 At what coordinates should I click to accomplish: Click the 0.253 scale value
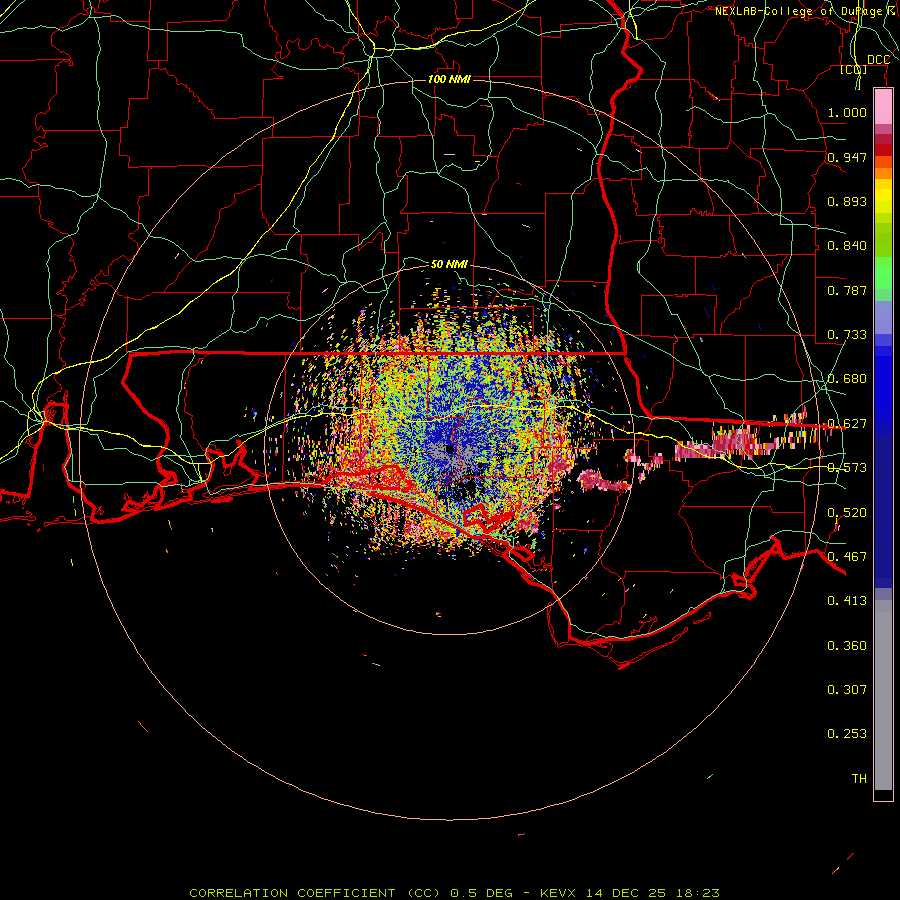pos(847,734)
